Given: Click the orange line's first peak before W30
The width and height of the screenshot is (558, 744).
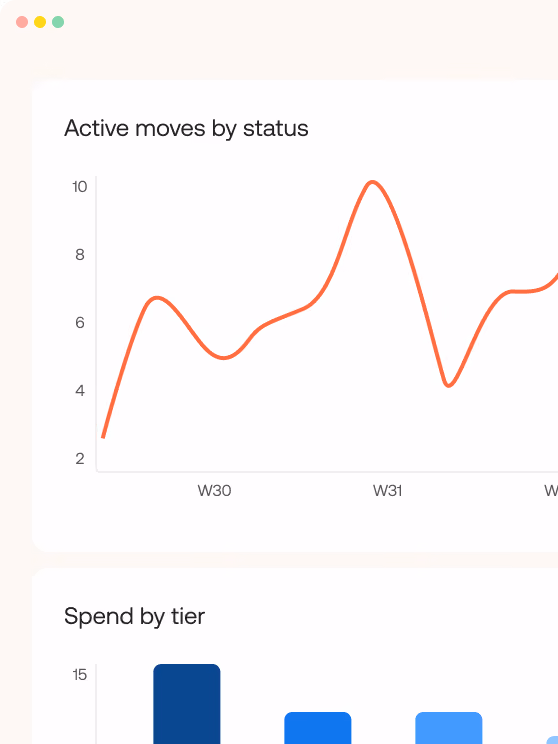Looking at the screenshot, I should pos(157,298).
